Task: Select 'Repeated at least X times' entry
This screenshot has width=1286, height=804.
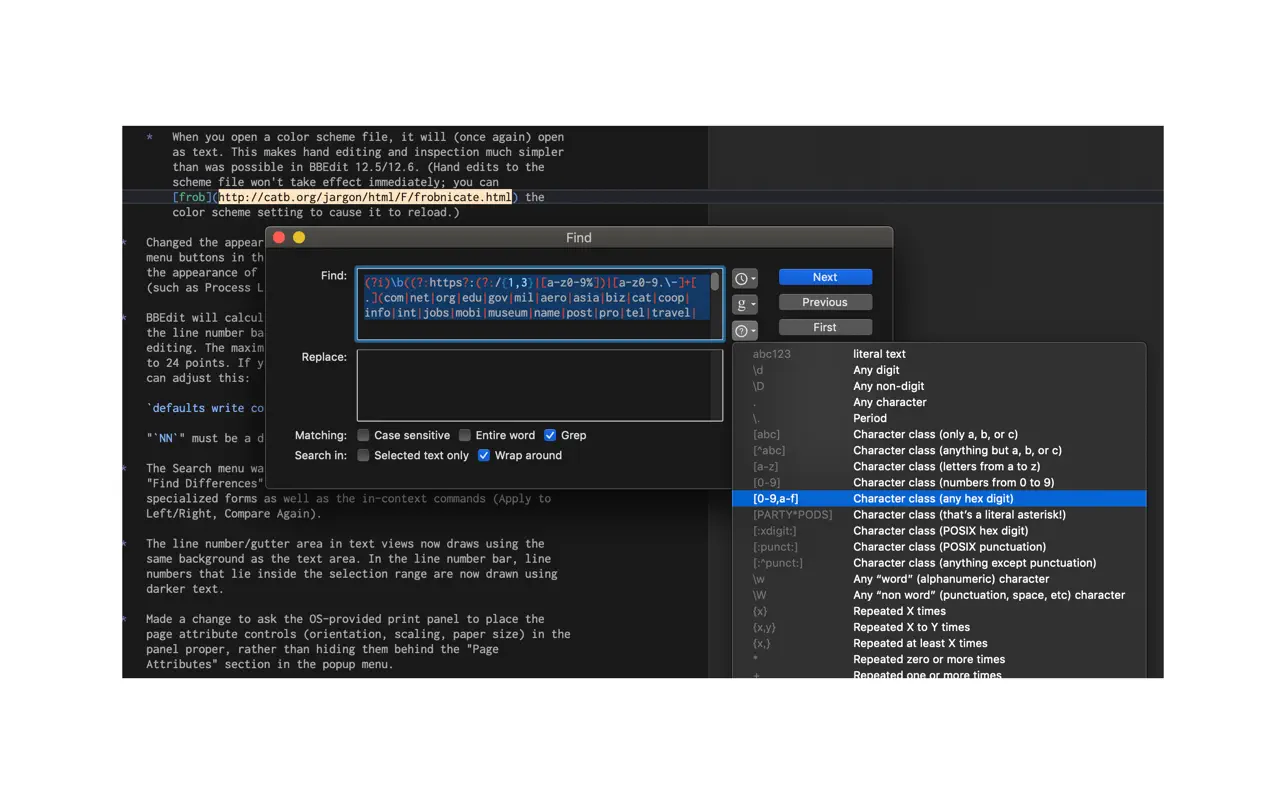Action: click(x=939, y=643)
